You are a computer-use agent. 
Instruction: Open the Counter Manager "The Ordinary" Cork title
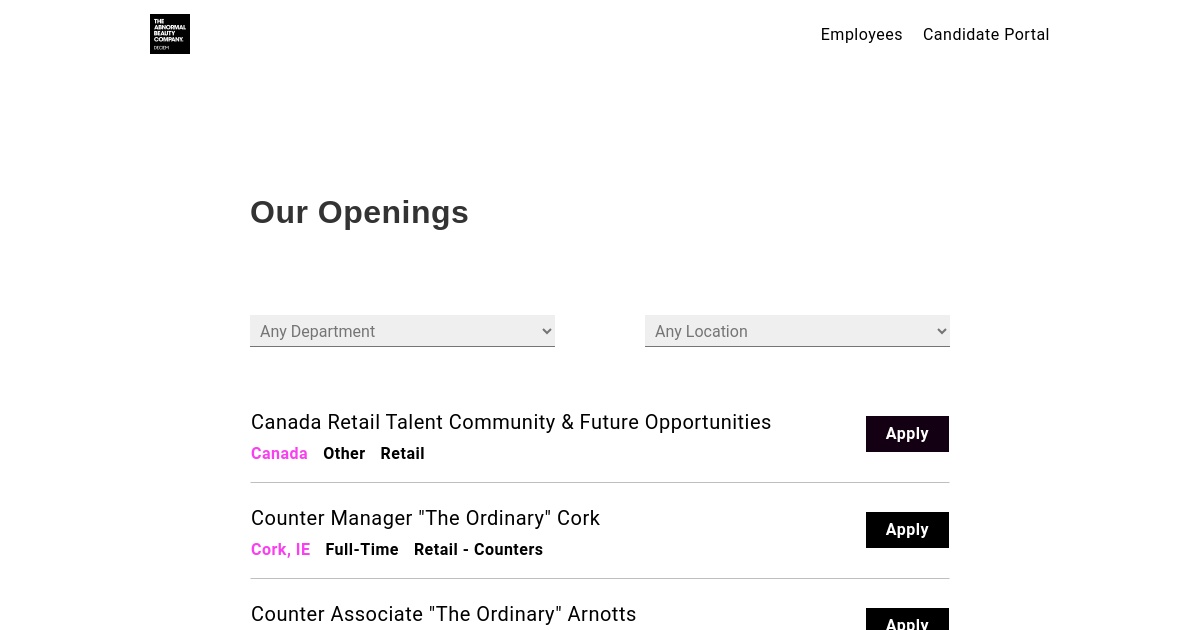point(425,518)
